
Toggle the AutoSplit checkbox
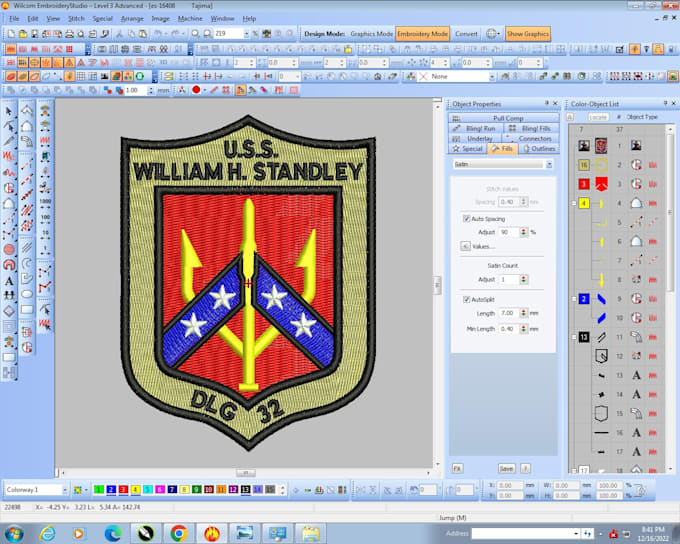[466, 299]
